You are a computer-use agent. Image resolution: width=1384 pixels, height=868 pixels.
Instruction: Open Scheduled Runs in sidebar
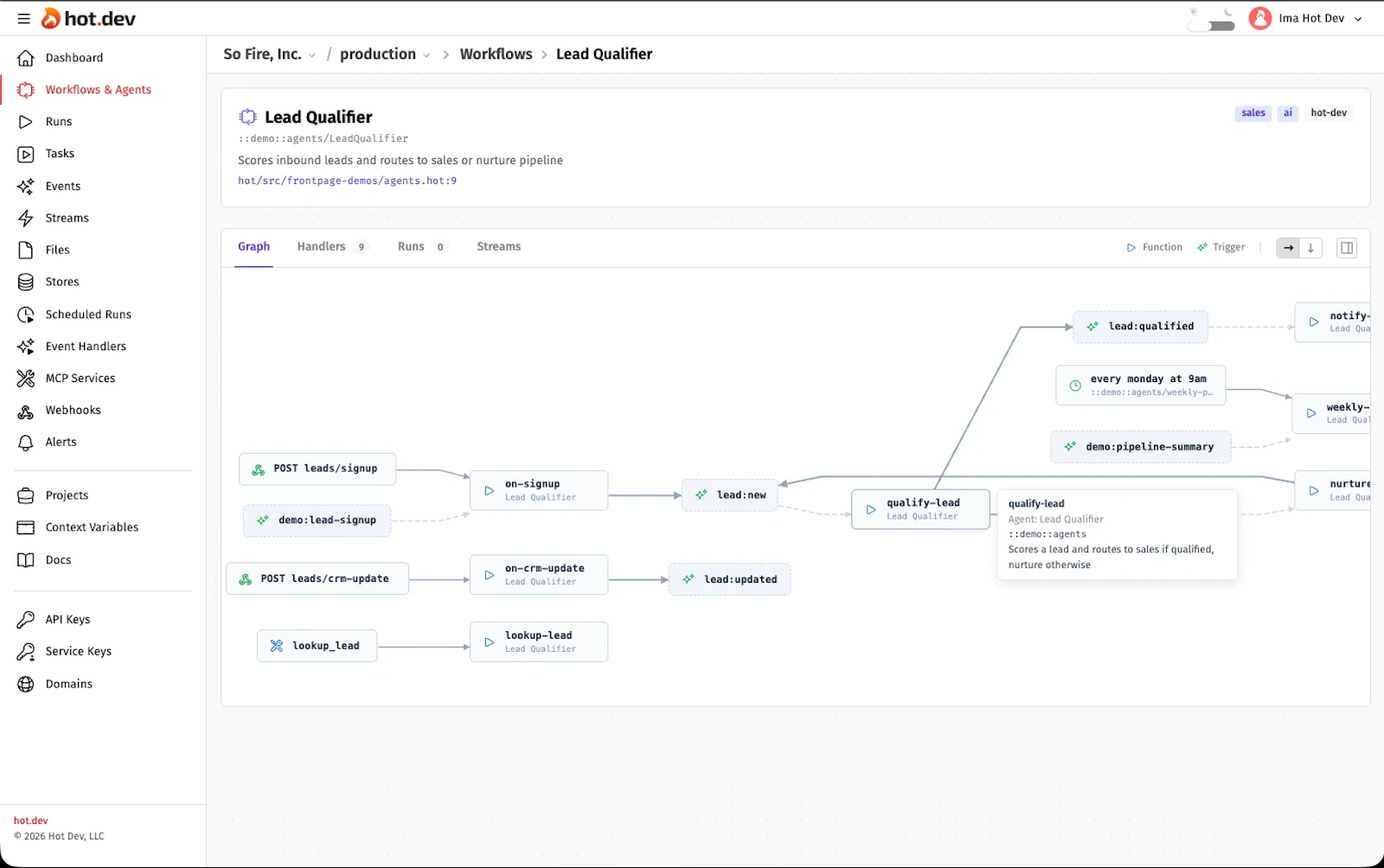pos(88,315)
